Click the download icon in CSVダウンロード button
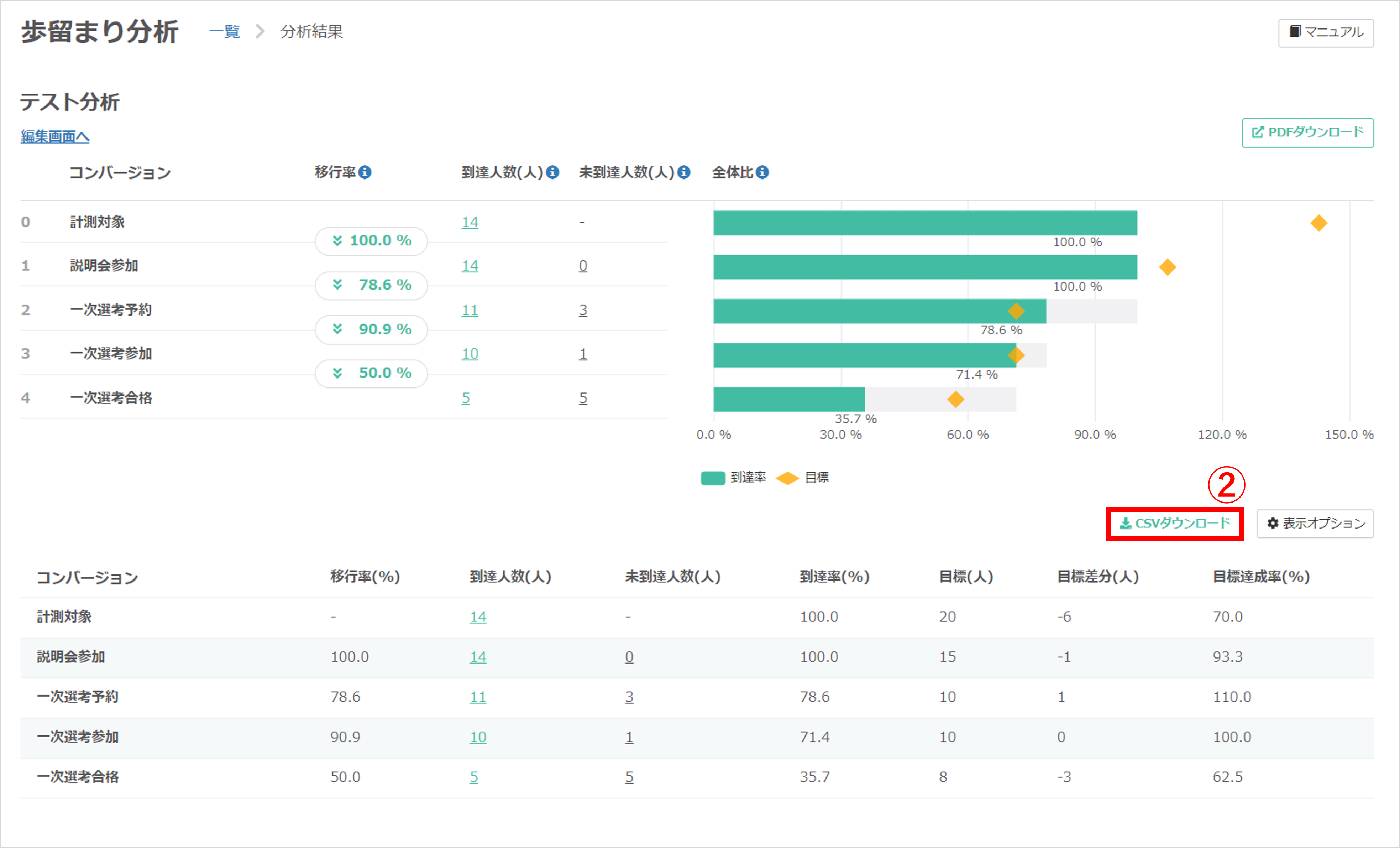The image size is (1400, 848). [1126, 524]
